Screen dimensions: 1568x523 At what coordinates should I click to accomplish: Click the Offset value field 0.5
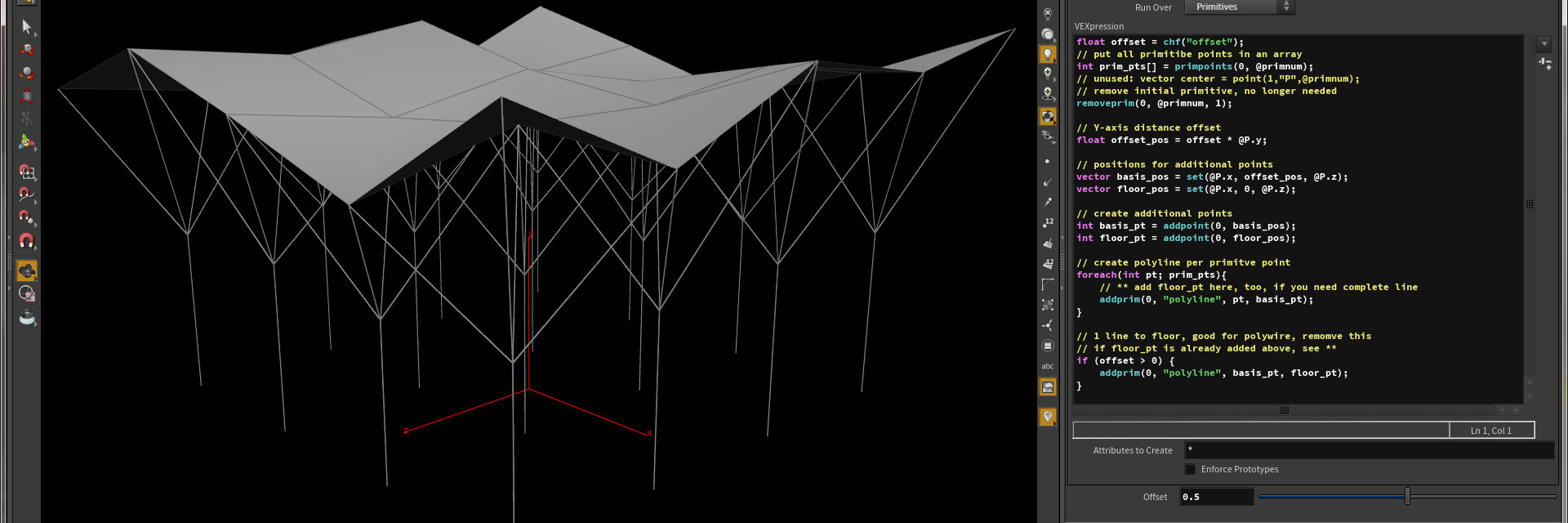click(x=1216, y=497)
